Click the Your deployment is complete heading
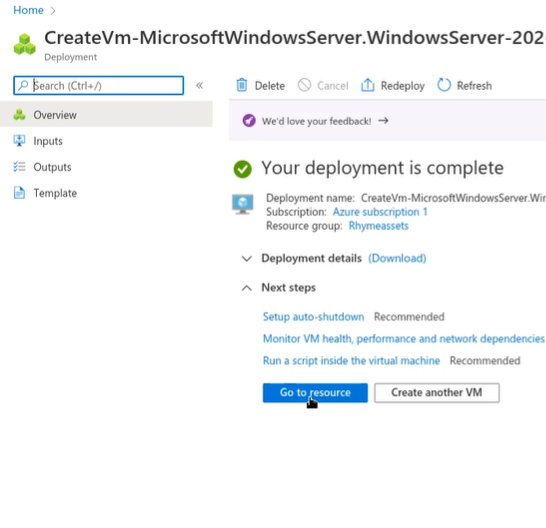This screenshot has height=528, width=546. pyautogui.click(x=382, y=168)
